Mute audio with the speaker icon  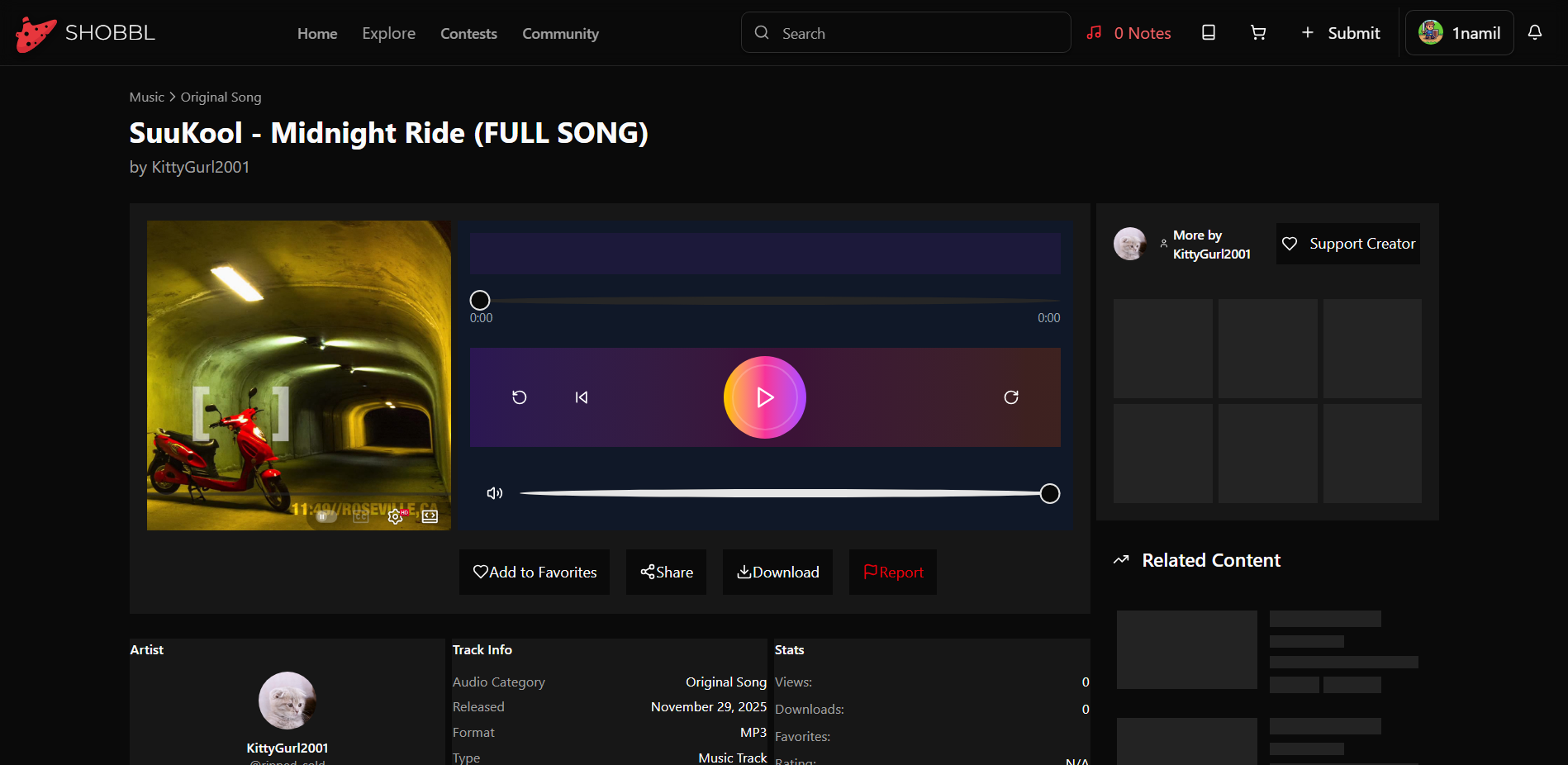pos(495,493)
